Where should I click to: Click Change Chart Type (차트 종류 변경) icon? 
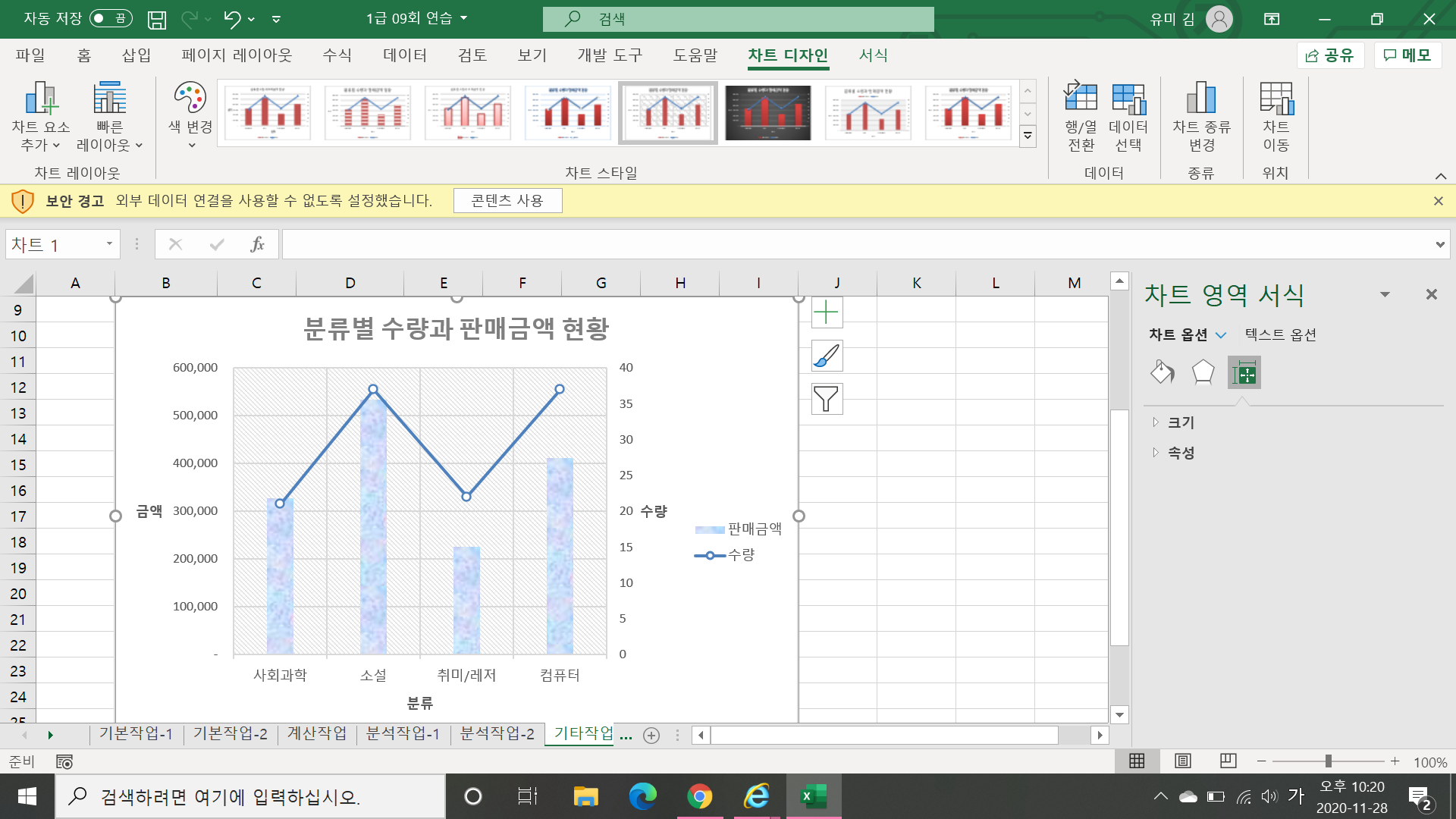click(1201, 99)
